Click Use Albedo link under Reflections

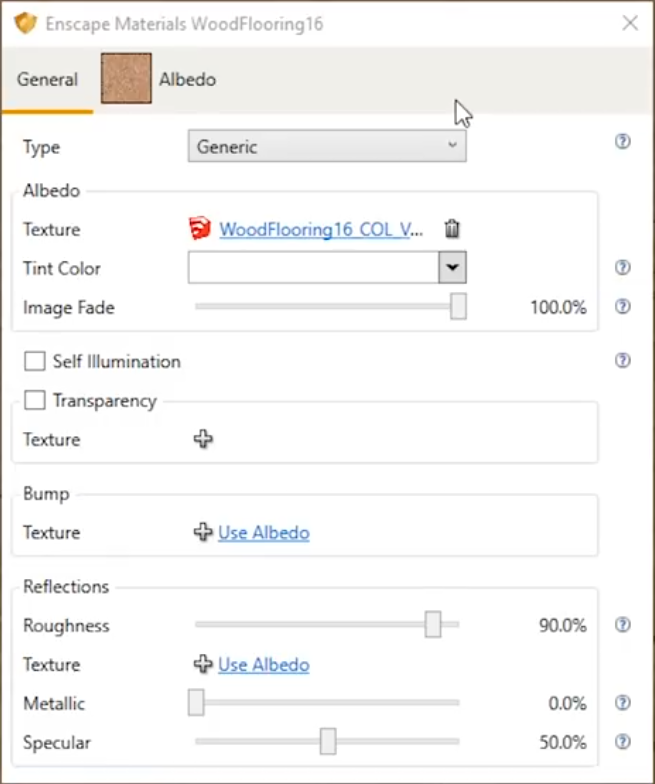click(264, 665)
